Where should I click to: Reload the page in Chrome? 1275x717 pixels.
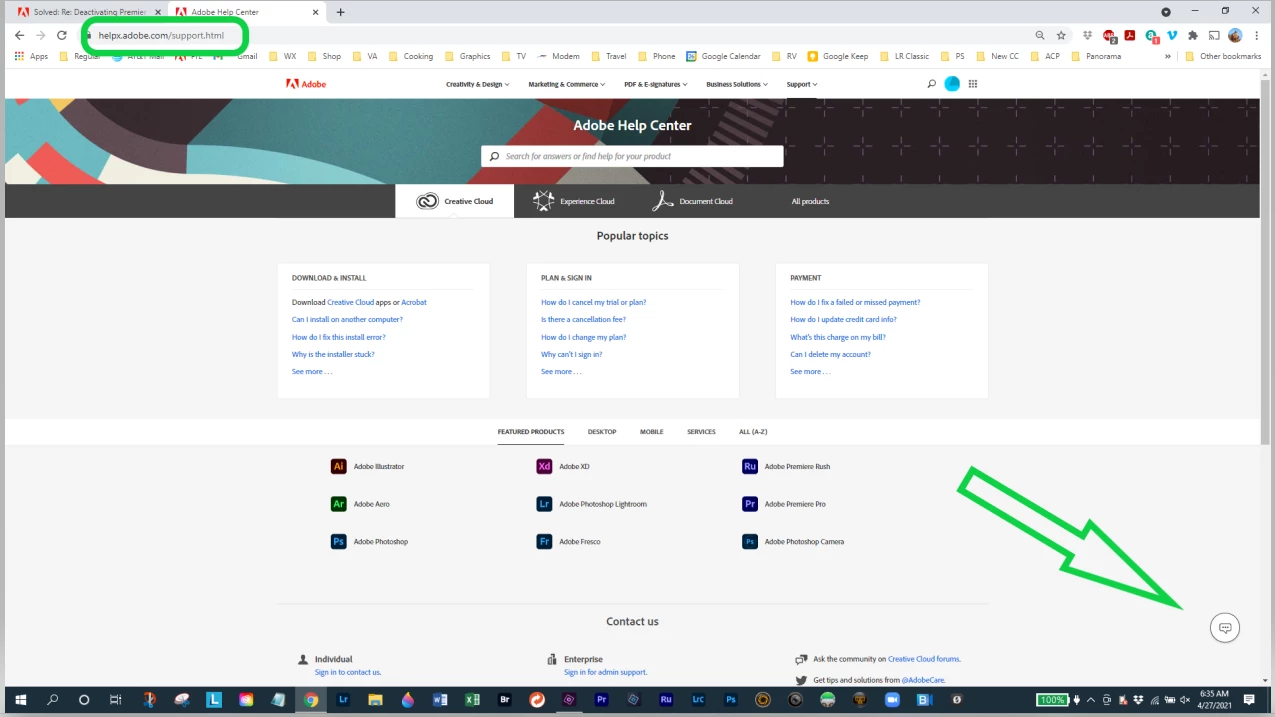(x=62, y=35)
